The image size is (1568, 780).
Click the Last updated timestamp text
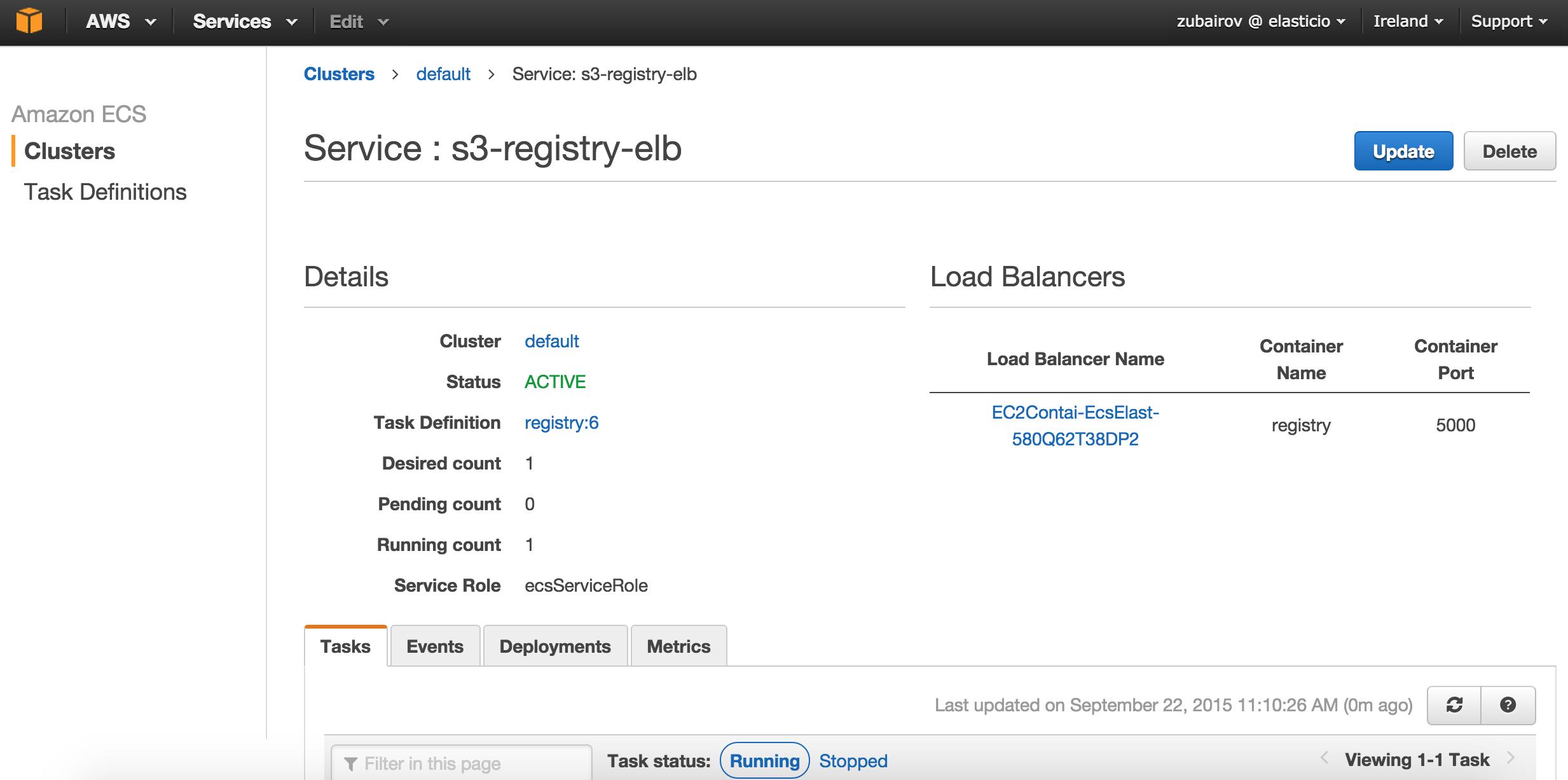(x=1173, y=706)
